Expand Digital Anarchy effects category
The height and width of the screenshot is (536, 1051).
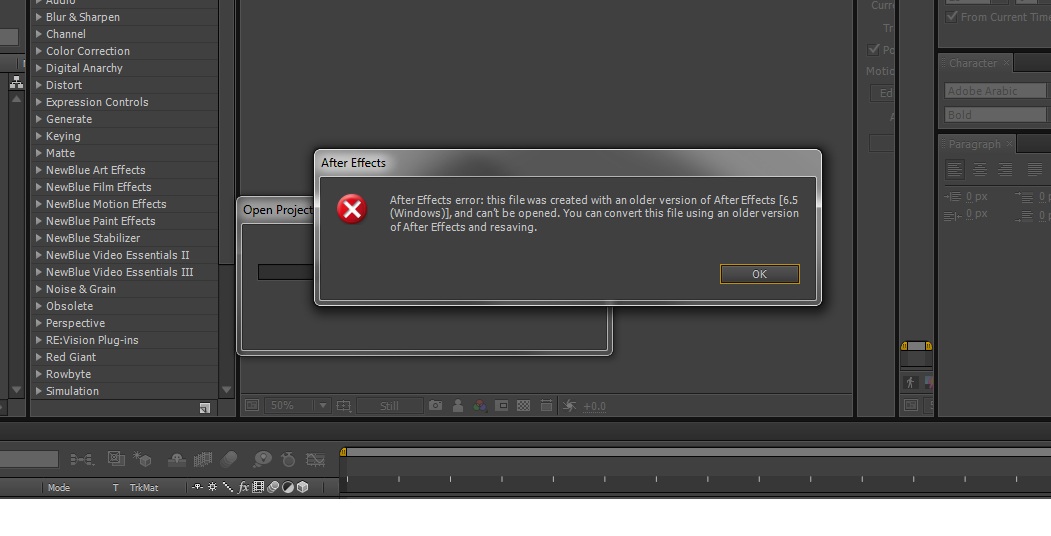click(39, 68)
